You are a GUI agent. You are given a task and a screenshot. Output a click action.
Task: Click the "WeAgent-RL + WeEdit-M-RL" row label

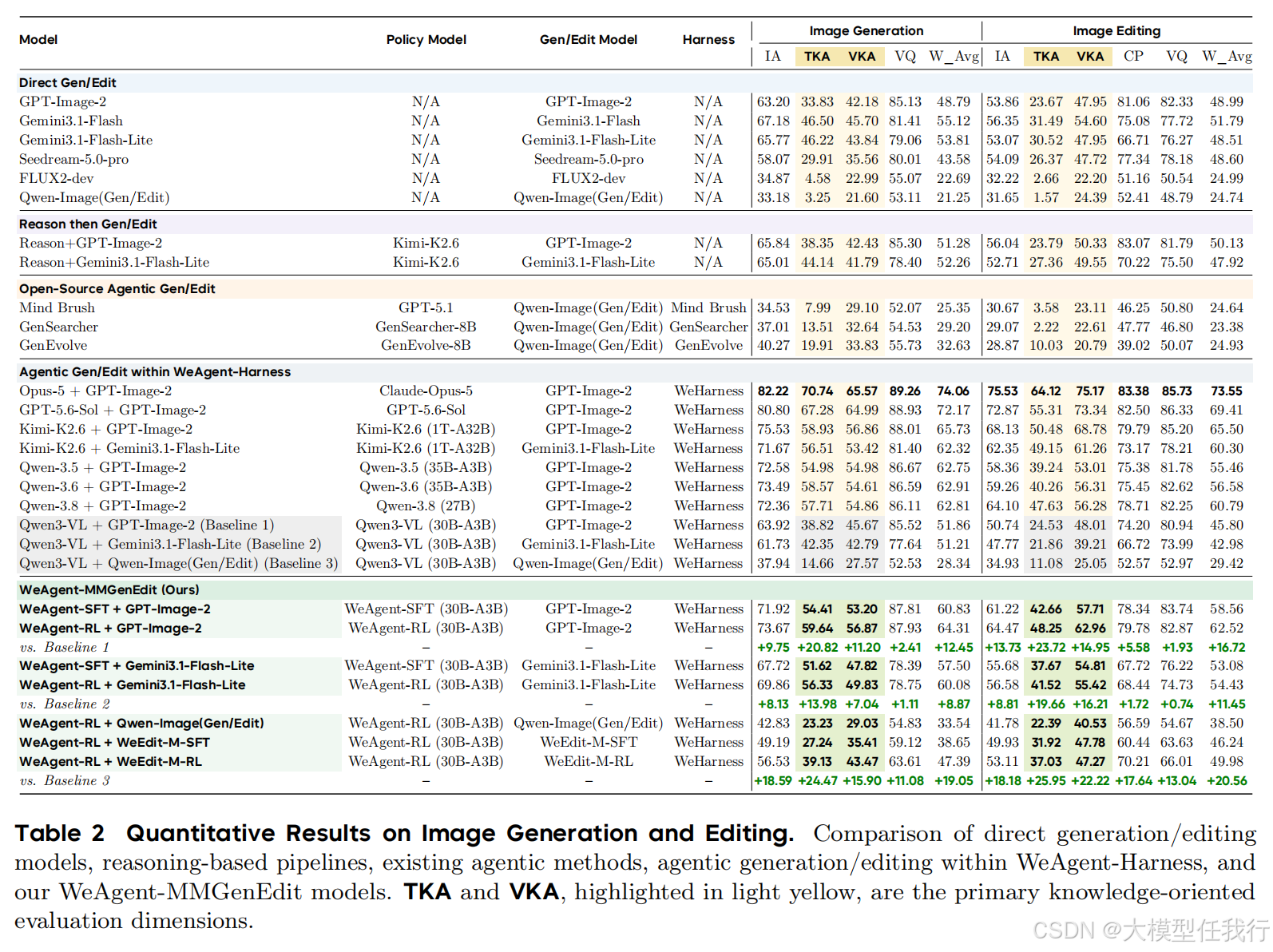pyautogui.click(x=110, y=762)
